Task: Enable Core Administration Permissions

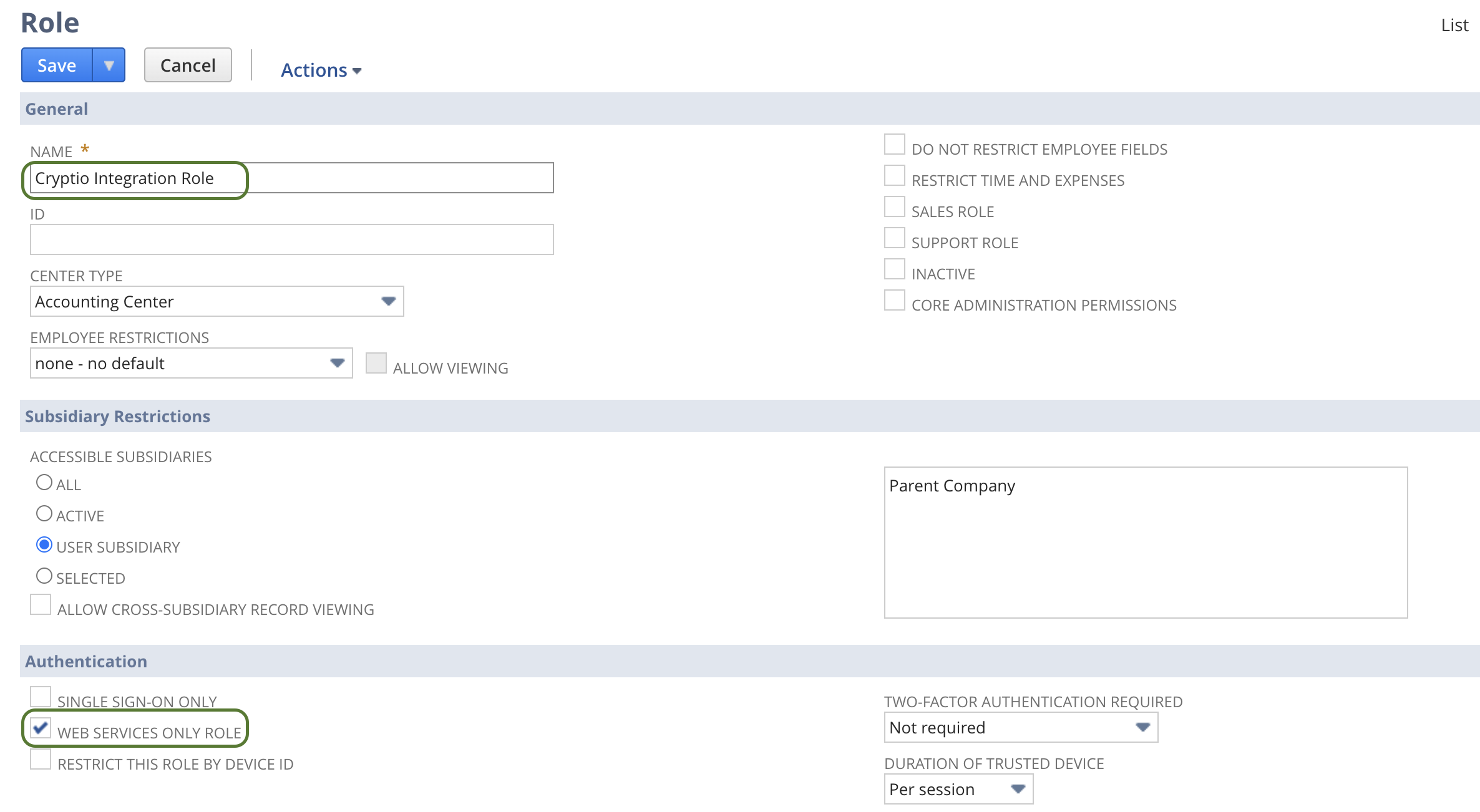Action: point(894,300)
